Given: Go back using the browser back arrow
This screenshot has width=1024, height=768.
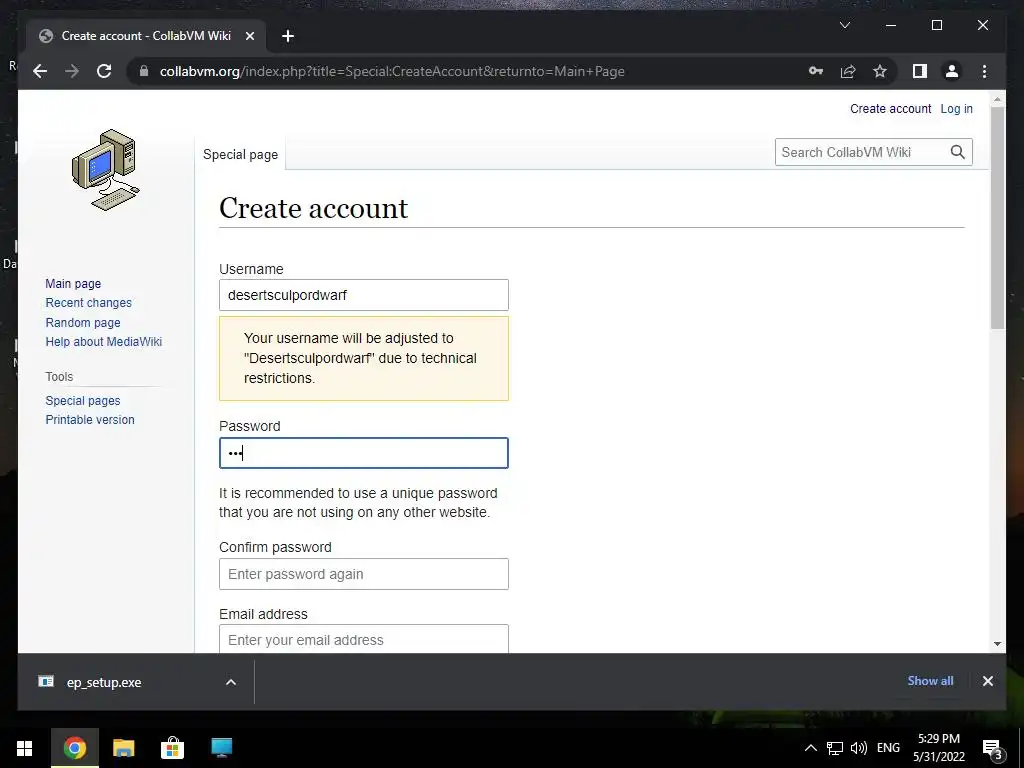Looking at the screenshot, I should pyautogui.click(x=40, y=71).
